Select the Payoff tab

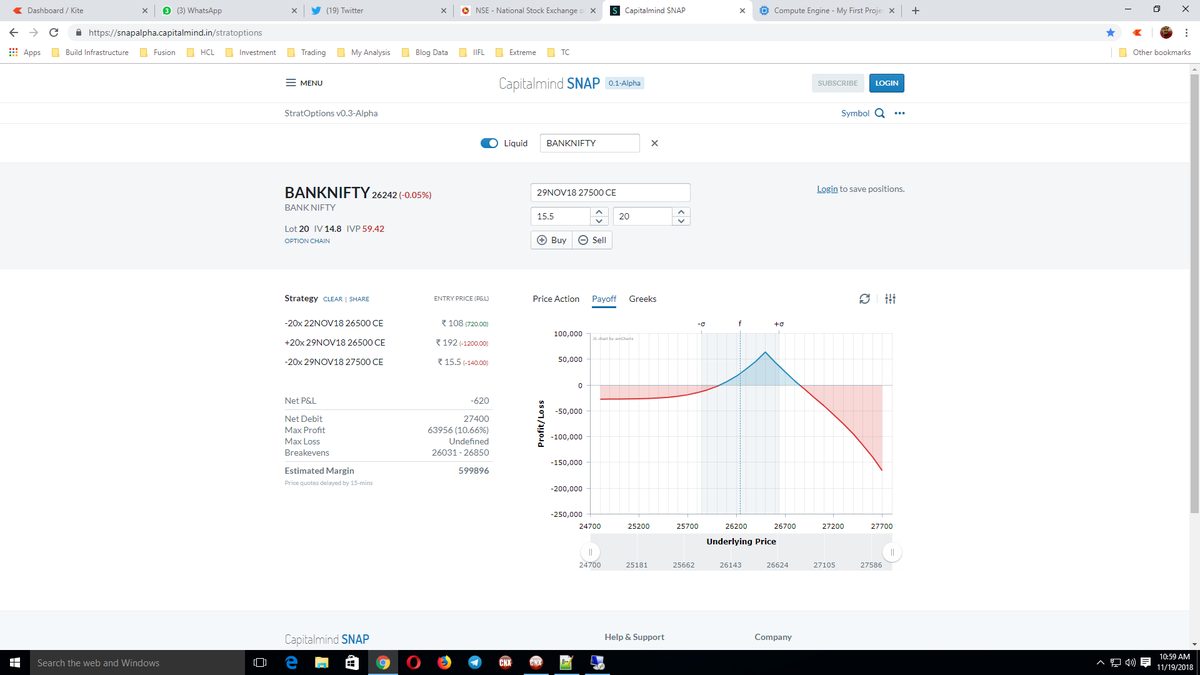[x=604, y=299]
